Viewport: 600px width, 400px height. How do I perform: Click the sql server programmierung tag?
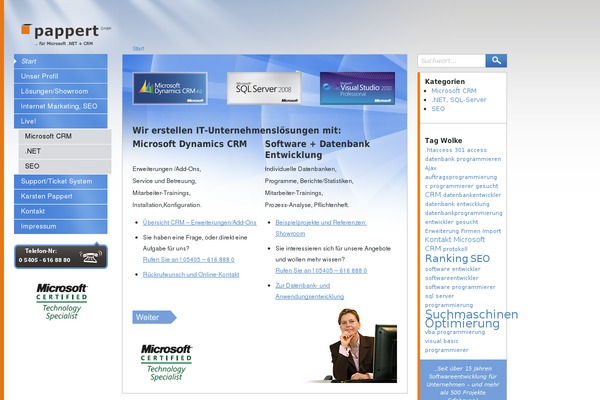tap(449, 300)
